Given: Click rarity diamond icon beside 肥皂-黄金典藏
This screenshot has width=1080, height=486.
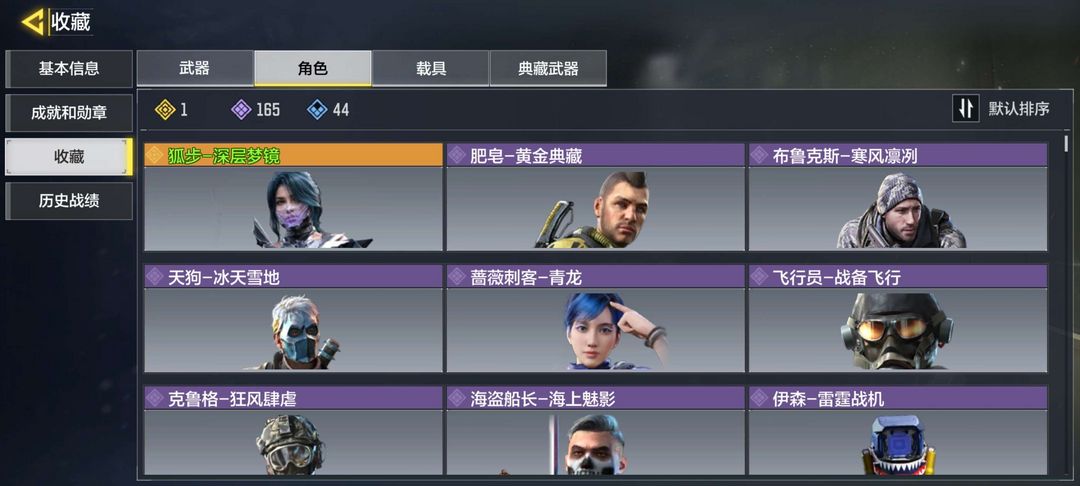Looking at the screenshot, I should 457,156.
